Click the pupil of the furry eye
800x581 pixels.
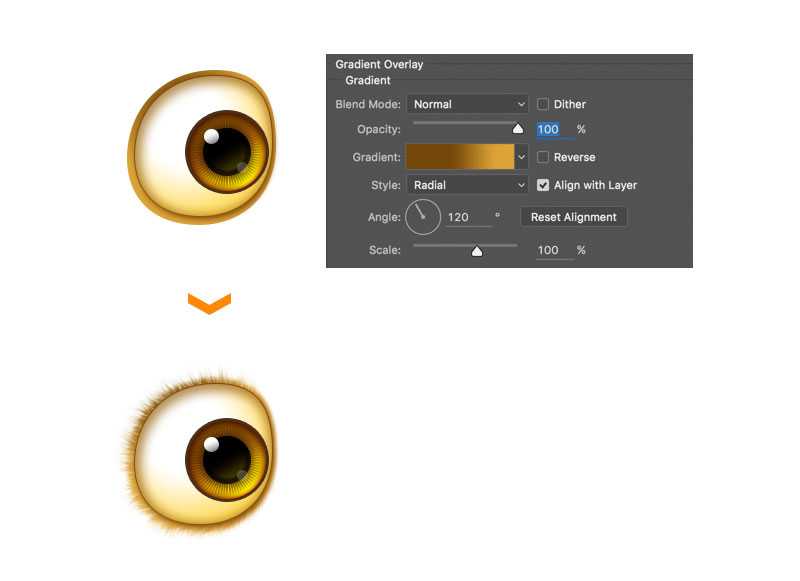coord(227,459)
